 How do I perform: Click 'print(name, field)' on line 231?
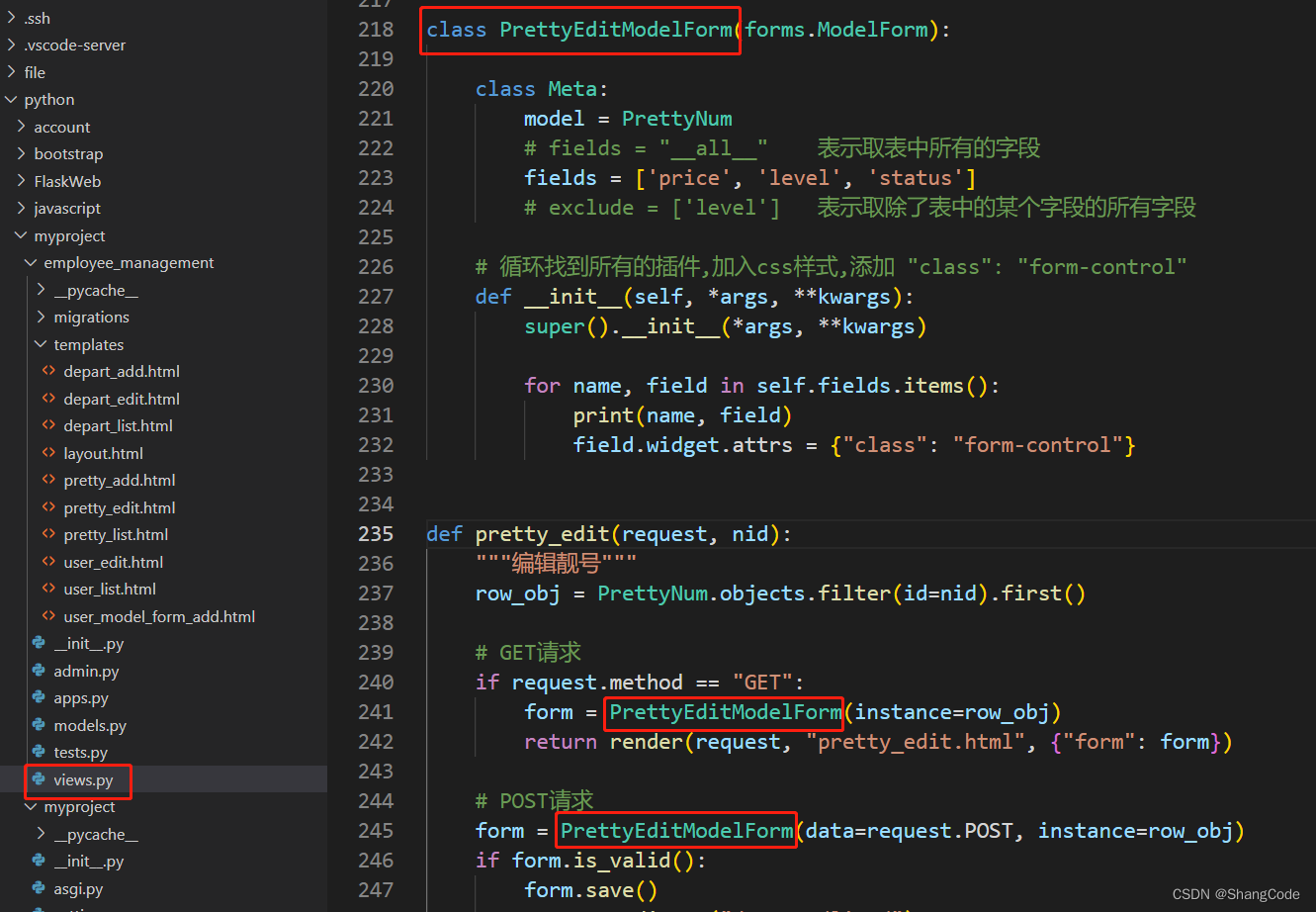pos(682,415)
